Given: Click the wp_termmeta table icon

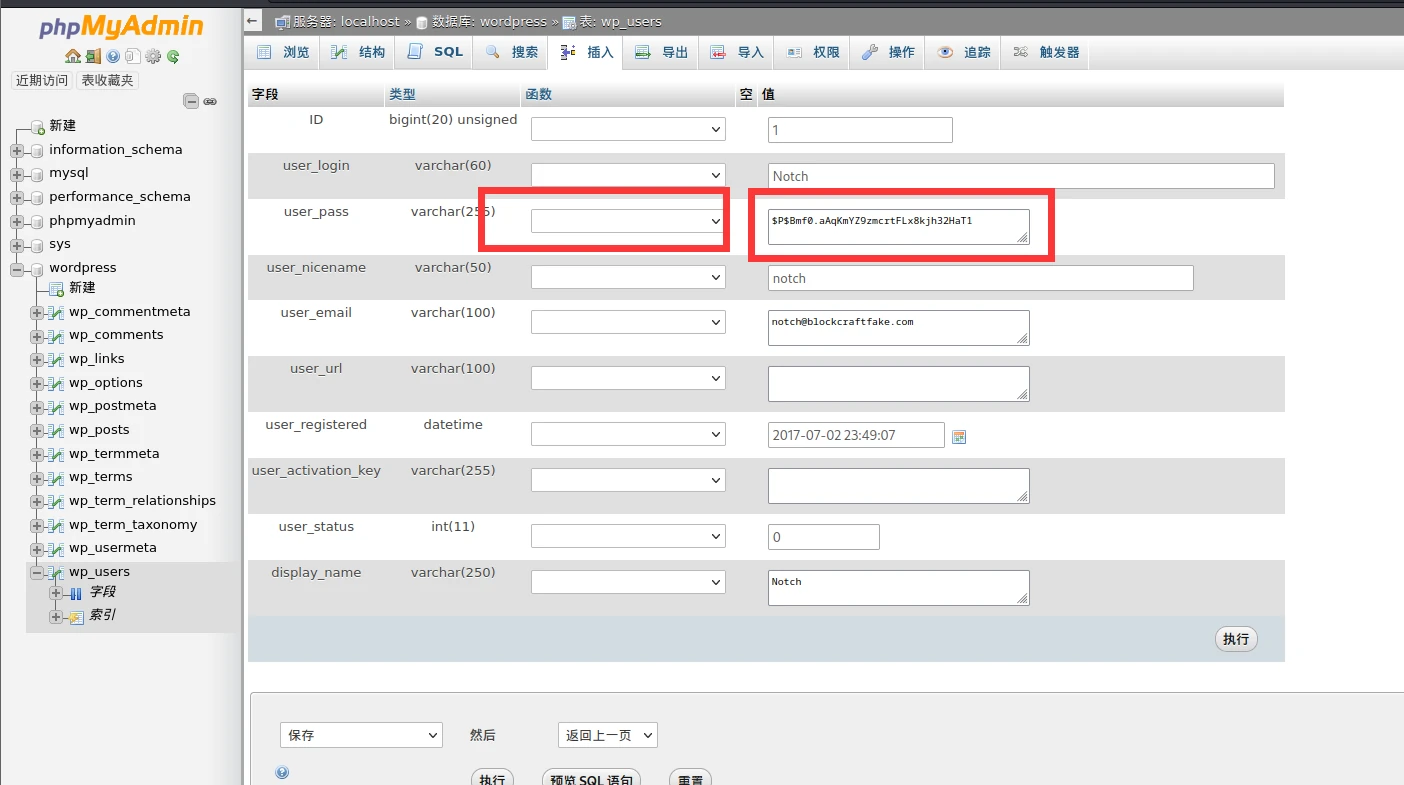Looking at the screenshot, I should [56, 454].
